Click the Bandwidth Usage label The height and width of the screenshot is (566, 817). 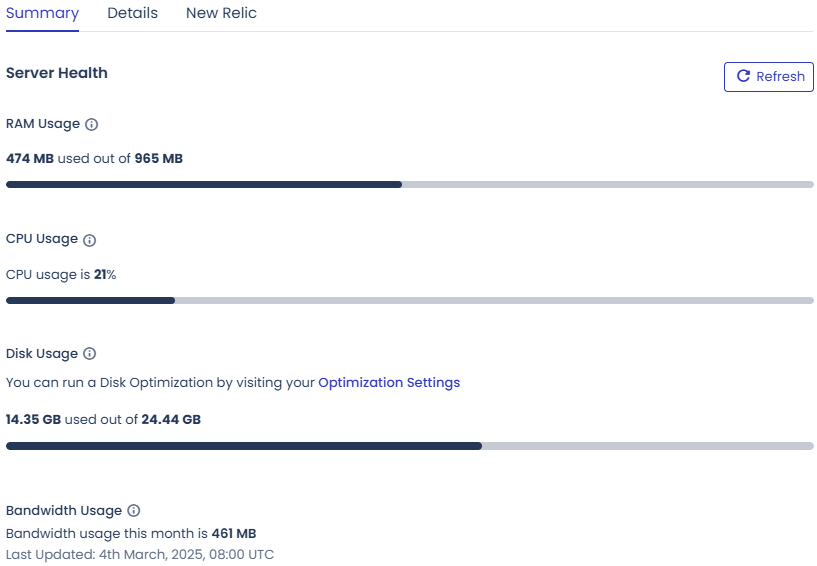point(64,511)
